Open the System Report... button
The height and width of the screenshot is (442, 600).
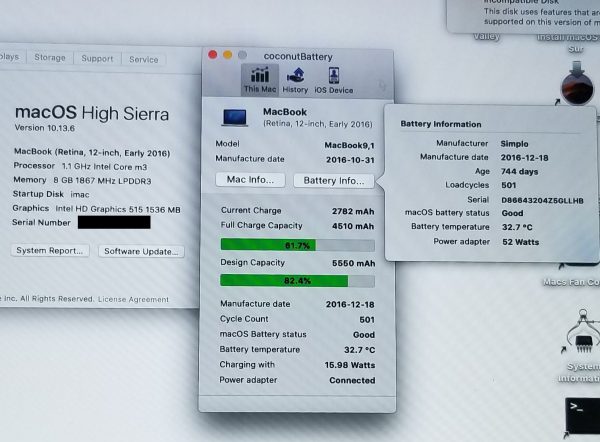pyautogui.click(x=50, y=250)
